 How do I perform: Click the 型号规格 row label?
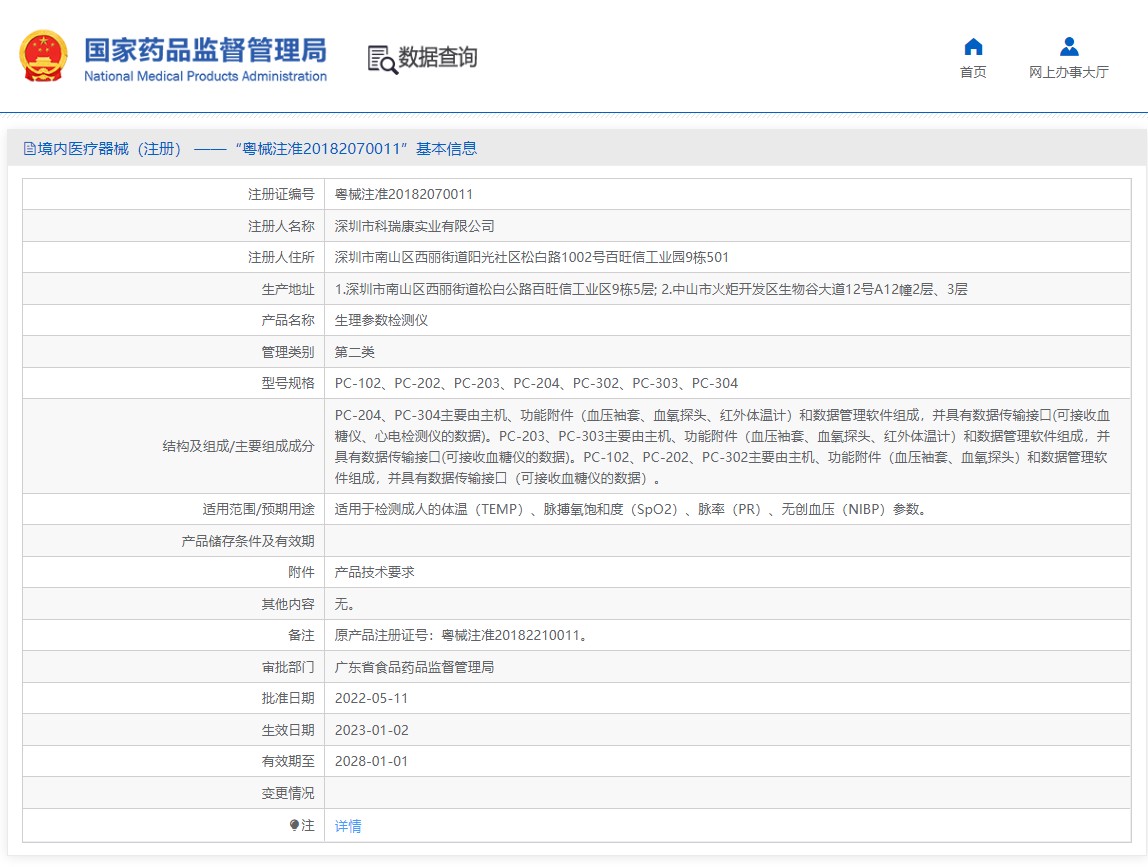coord(288,383)
